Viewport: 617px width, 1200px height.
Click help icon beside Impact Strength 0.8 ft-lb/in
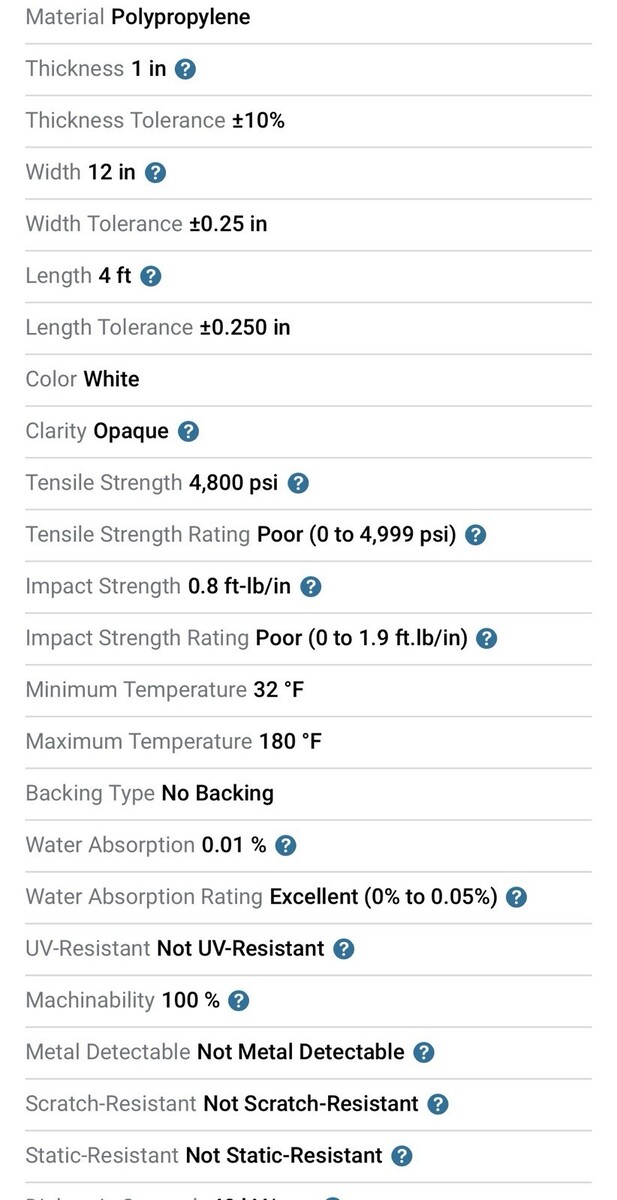point(311,587)
